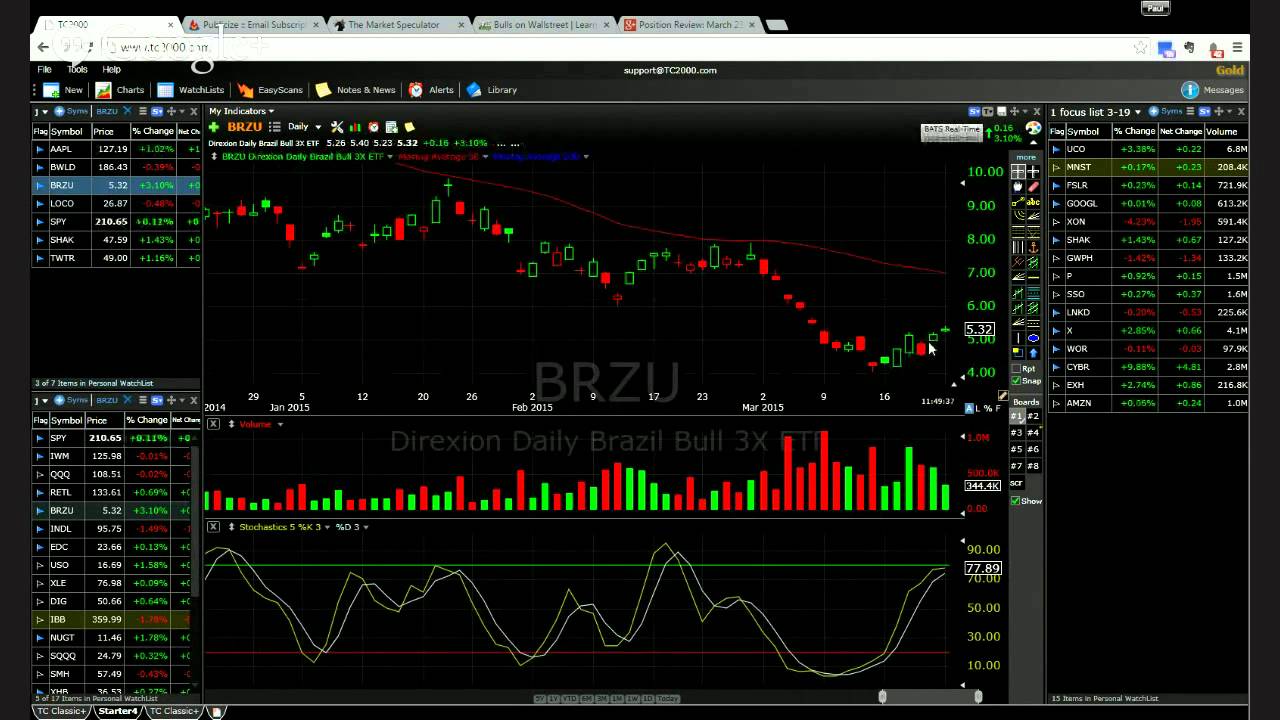
Task: Select the eraser drawing tool
Action: (1033, 187)
